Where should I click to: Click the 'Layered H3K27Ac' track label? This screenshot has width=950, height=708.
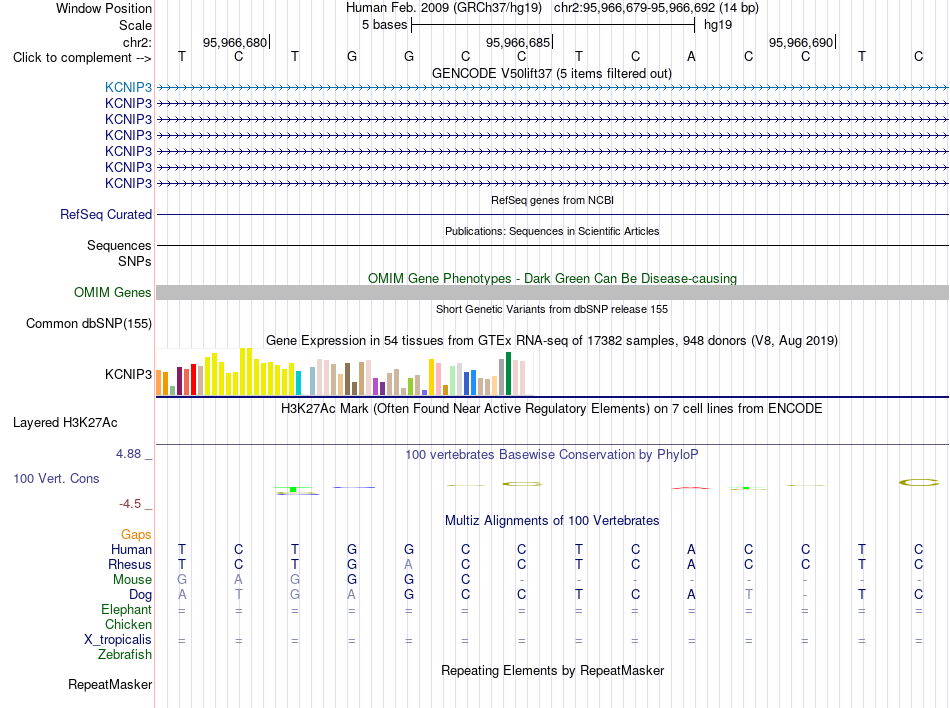(65, 423)
